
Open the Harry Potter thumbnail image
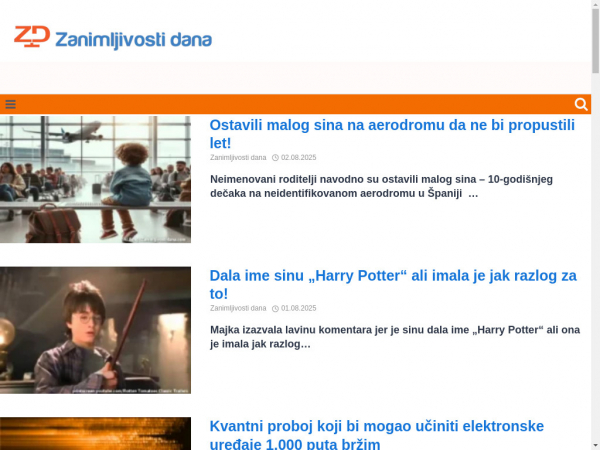click(x=95, y=330)
